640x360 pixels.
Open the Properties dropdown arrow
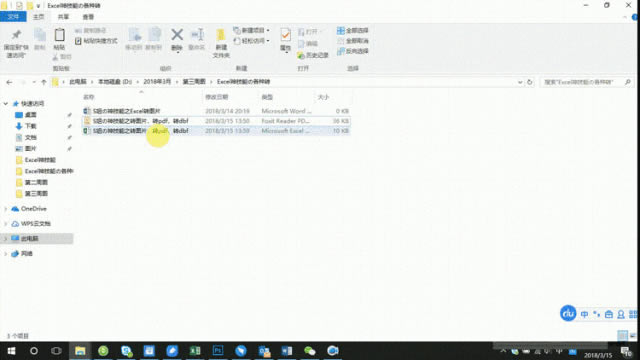286,51
